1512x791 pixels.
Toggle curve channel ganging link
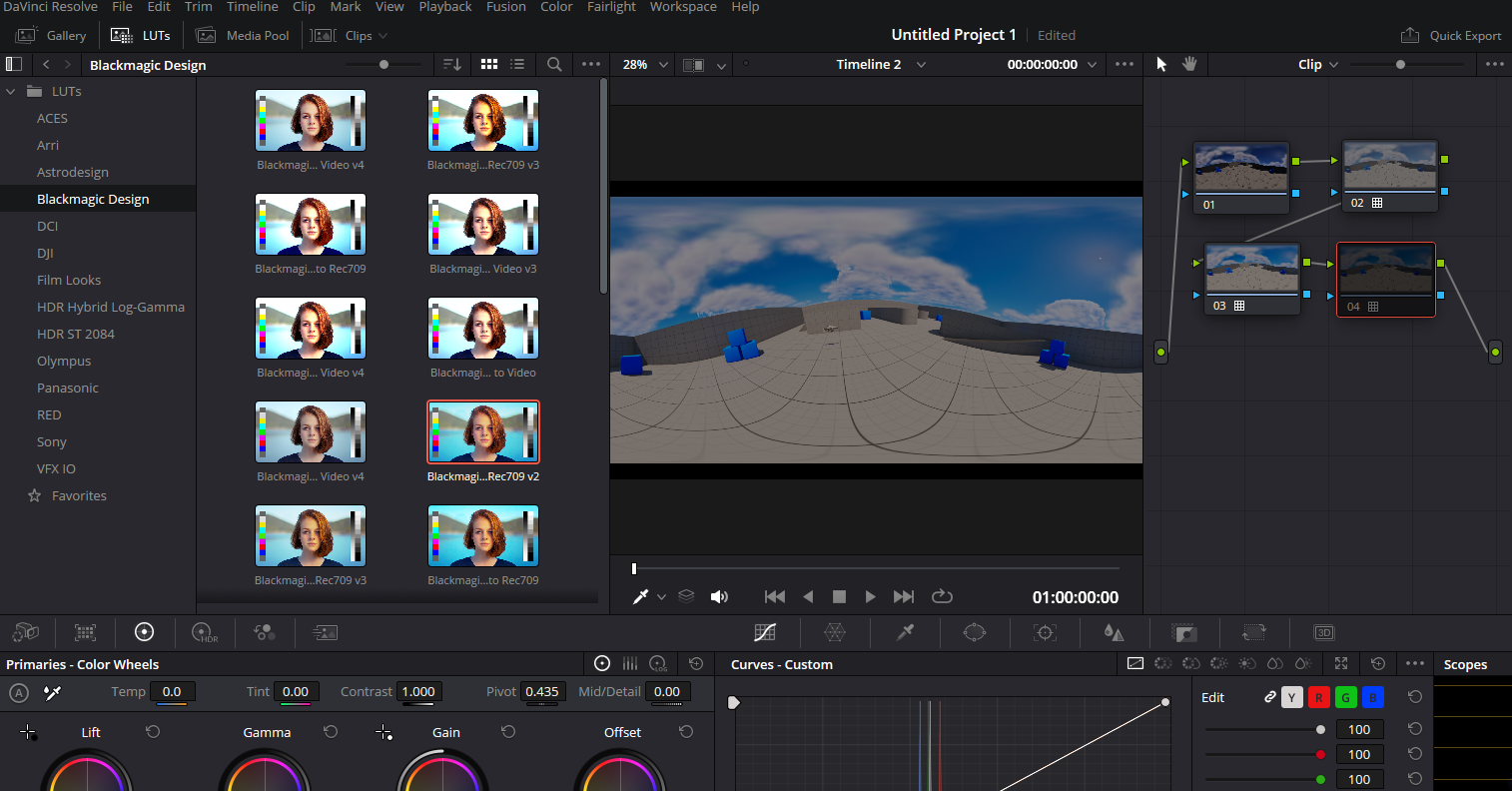coord(1269,697)
